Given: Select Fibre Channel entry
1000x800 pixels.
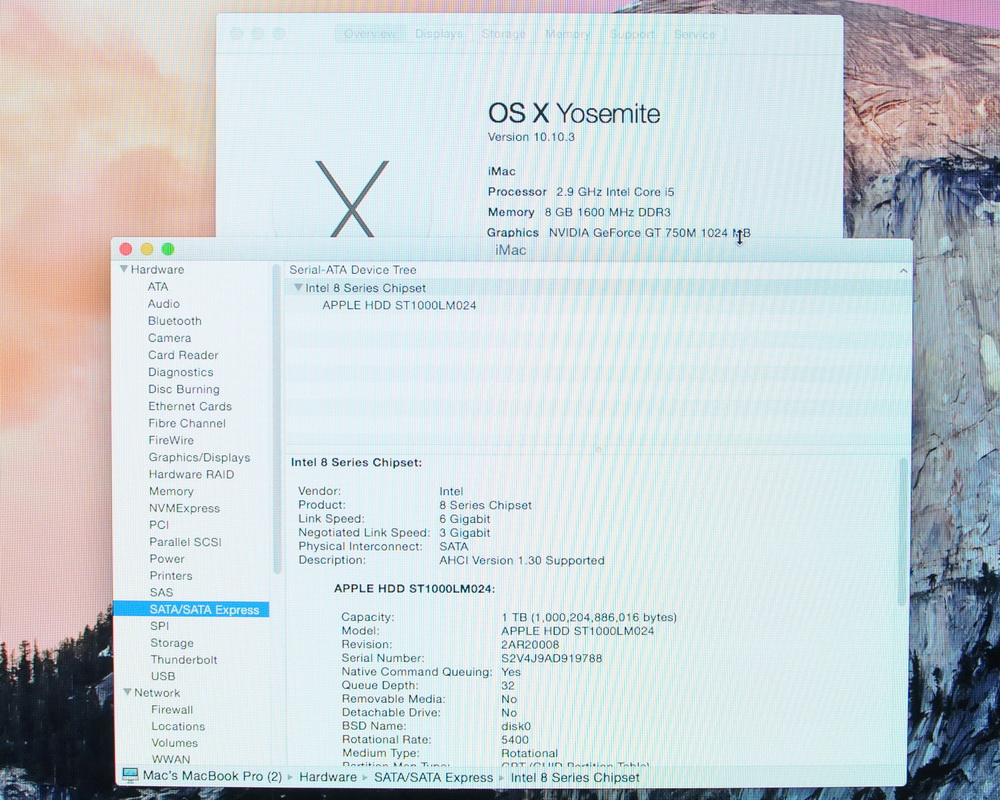Looking at the screenshot, I should 187,423.
